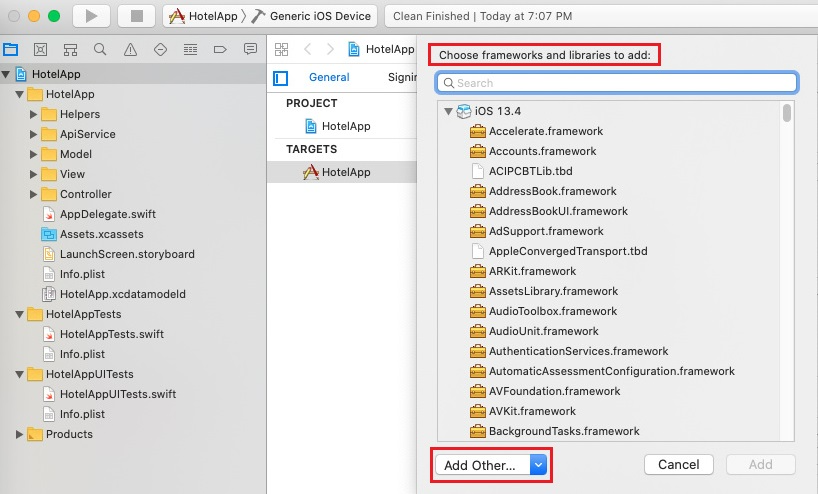This screenshot has width=818, height=494.
Task: Select AdSupport.framework in list
Action: point(546,231)
